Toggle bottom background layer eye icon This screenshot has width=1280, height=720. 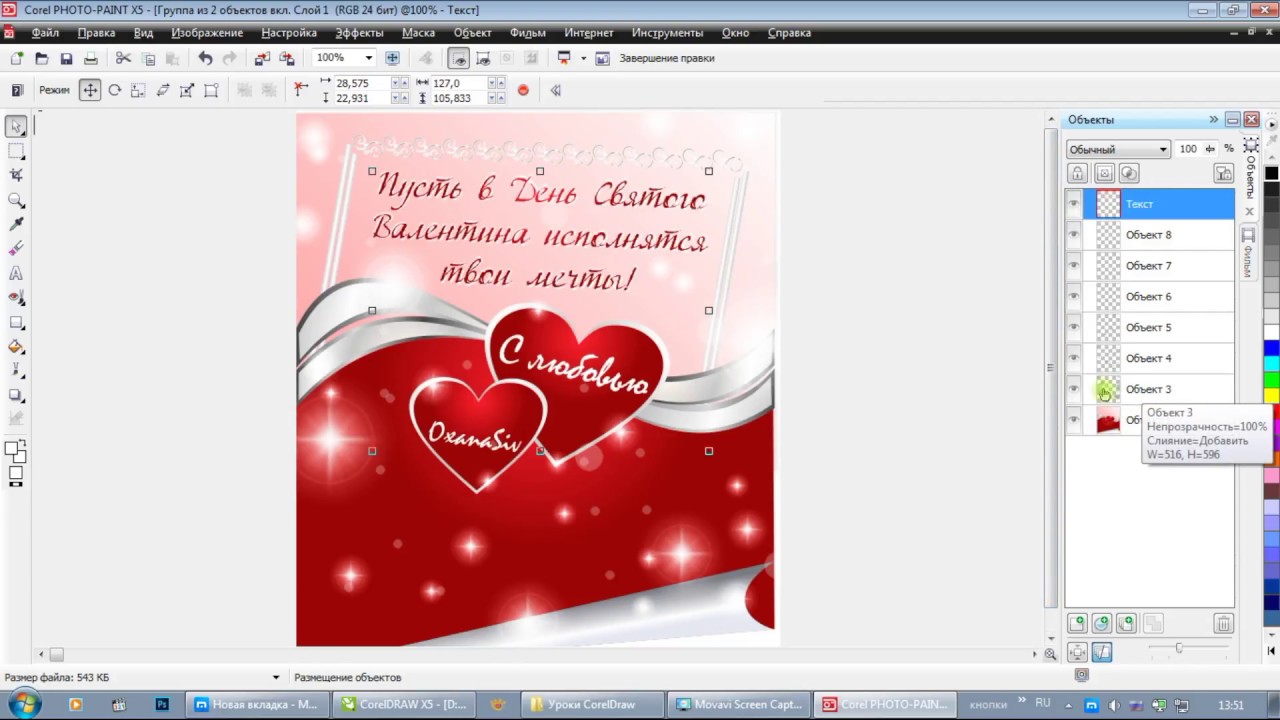click(1074, 421)
